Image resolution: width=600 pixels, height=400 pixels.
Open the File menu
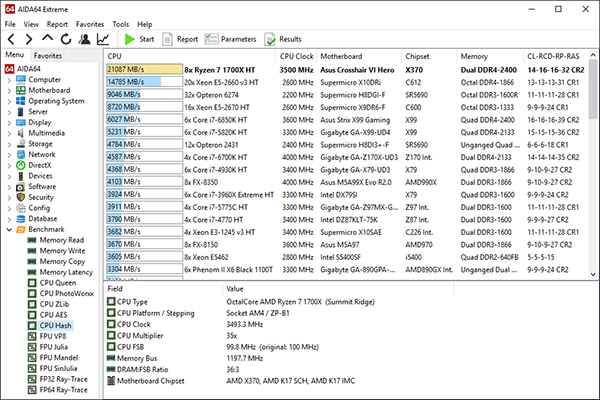click(x=10, y=24)
